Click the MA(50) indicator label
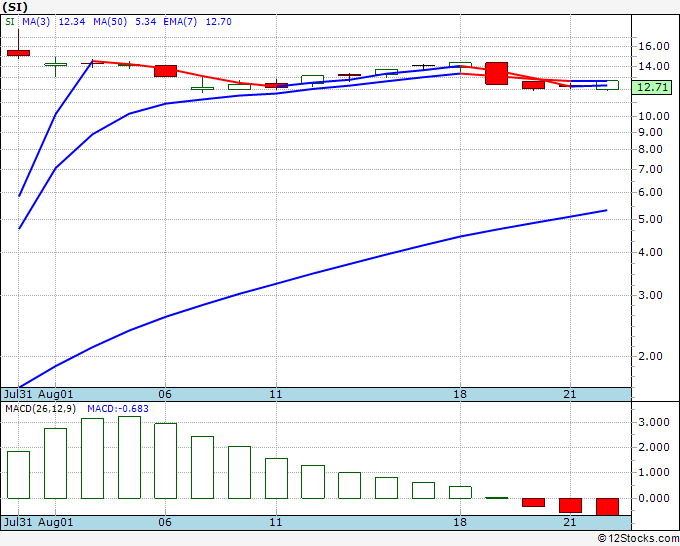Viewport: 680px width, 546px height. [110, 22]
